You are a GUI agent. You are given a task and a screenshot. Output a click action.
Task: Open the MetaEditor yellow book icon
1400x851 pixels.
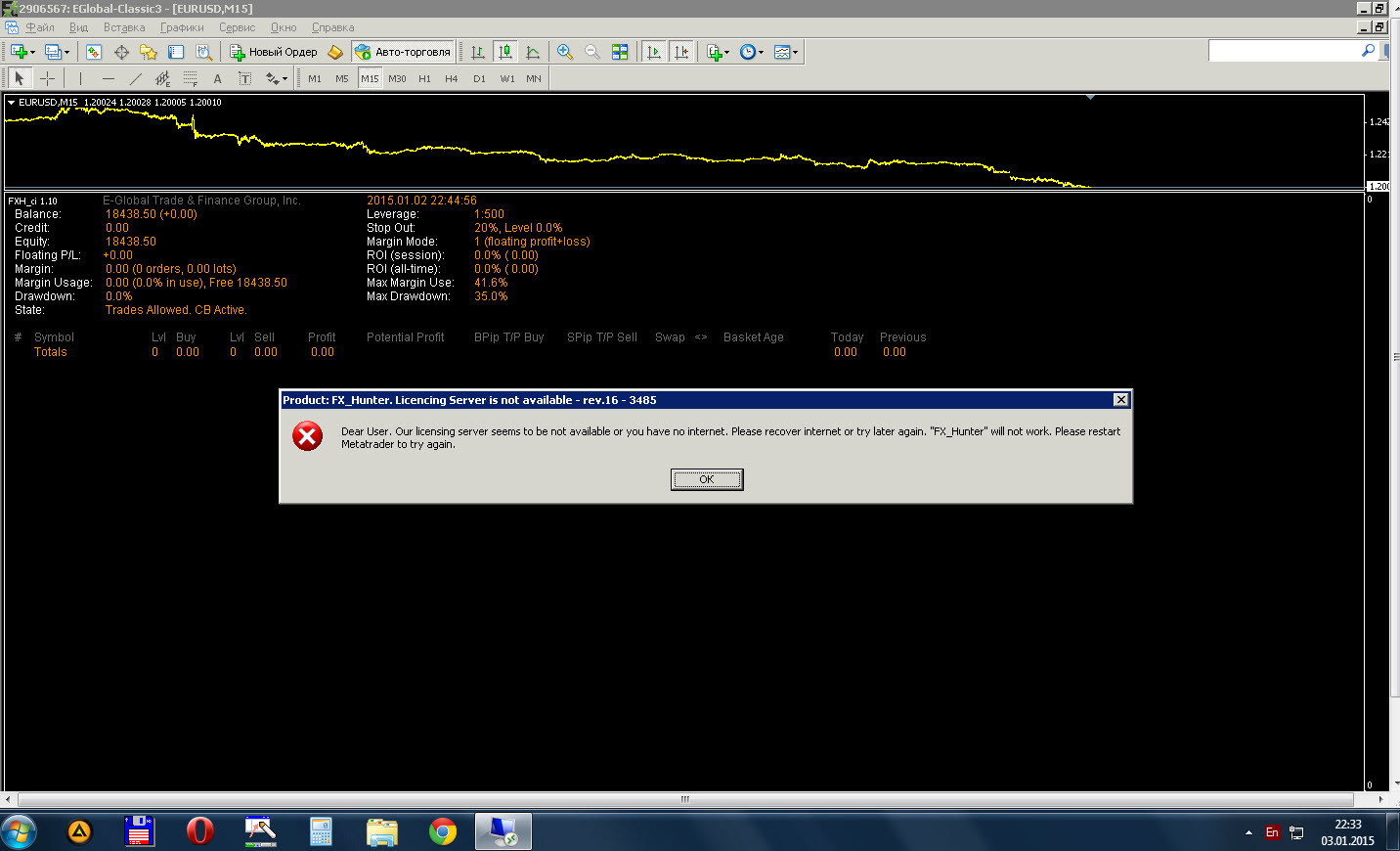pyautogui.click(x=335, y=52)
